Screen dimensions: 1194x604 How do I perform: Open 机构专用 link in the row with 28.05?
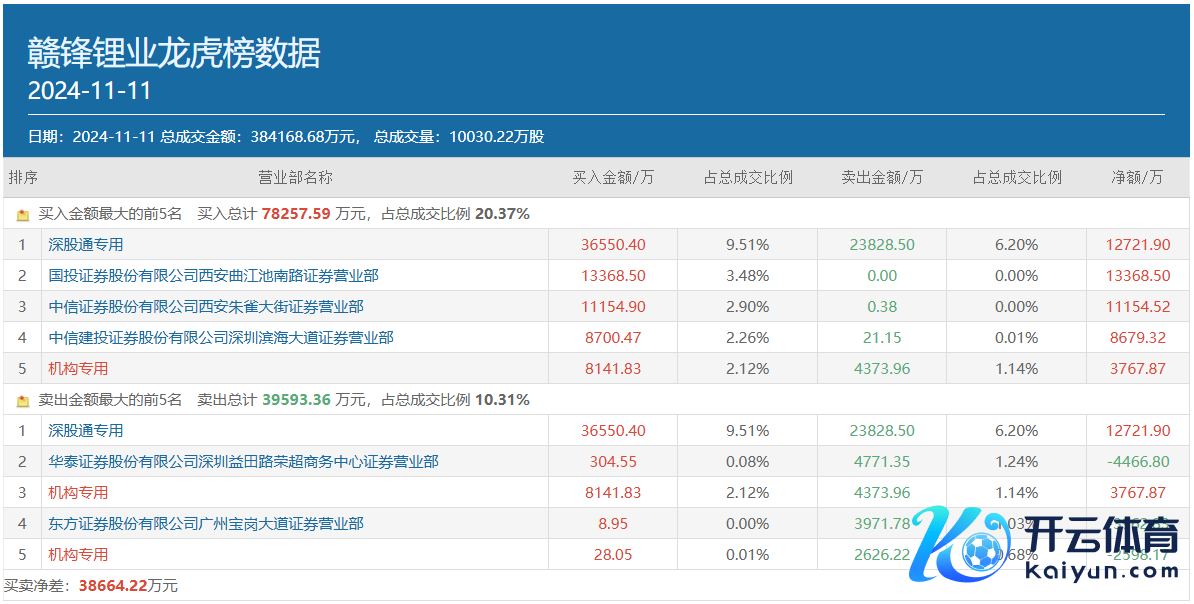pyautogui.click(x=78, y=554)
